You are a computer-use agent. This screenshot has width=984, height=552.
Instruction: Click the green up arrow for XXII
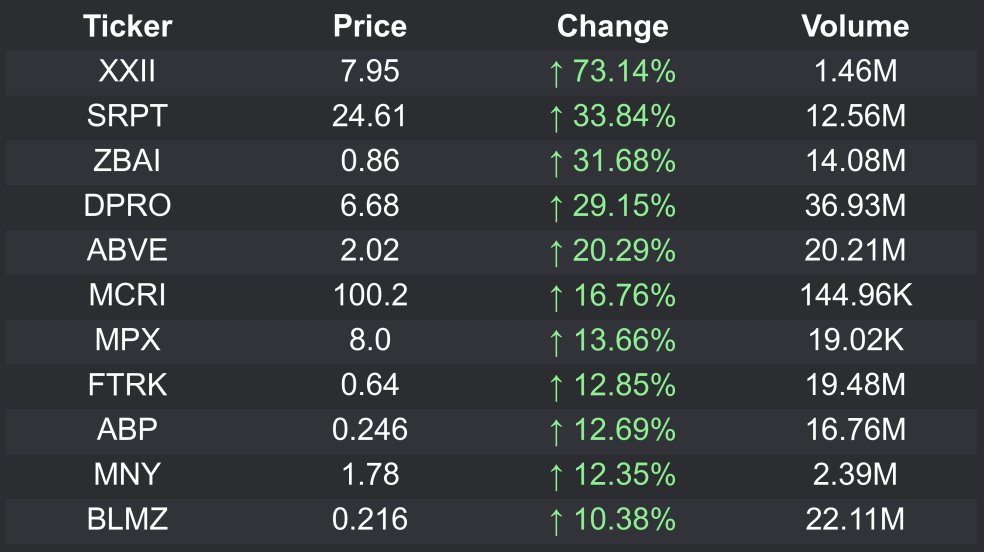point(555,73)
